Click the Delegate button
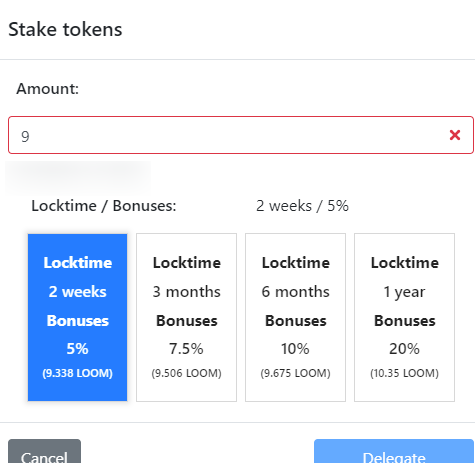This screenshot has height=463, width=475. click(394, 451)
